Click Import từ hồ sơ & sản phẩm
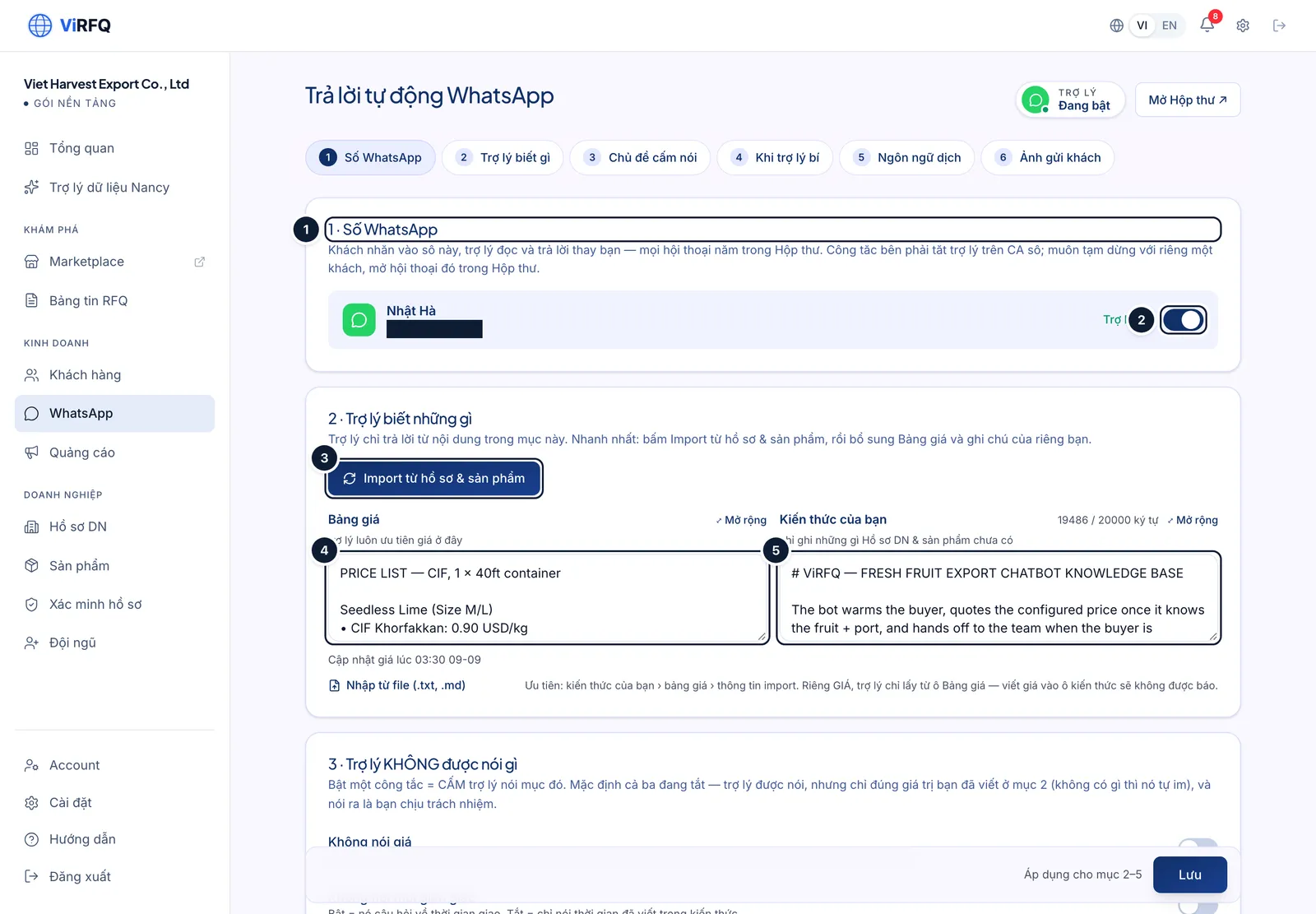1316x914 pixels. point(434,478)
